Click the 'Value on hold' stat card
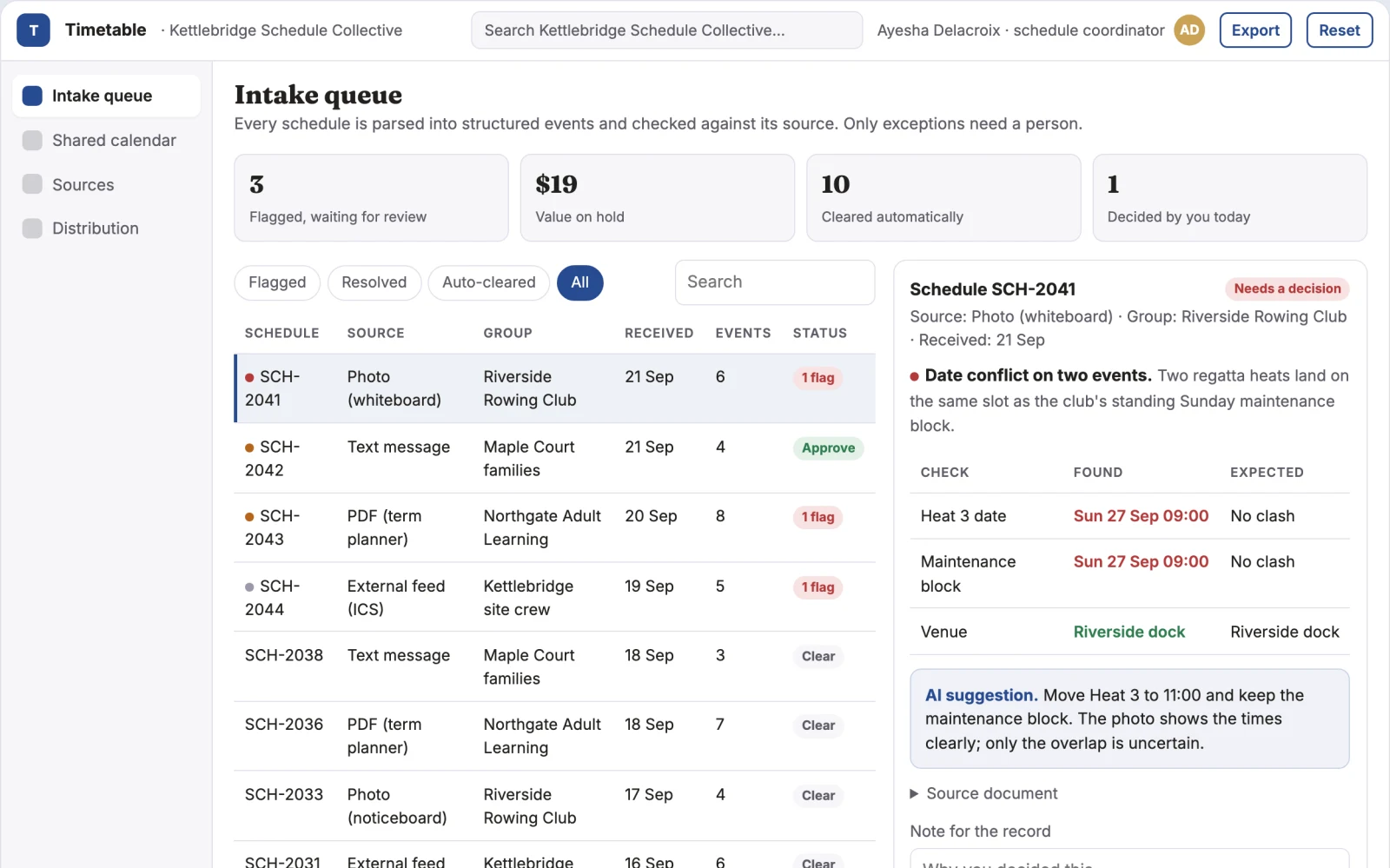The image size is (1390, 868). (x=657, y=198)
